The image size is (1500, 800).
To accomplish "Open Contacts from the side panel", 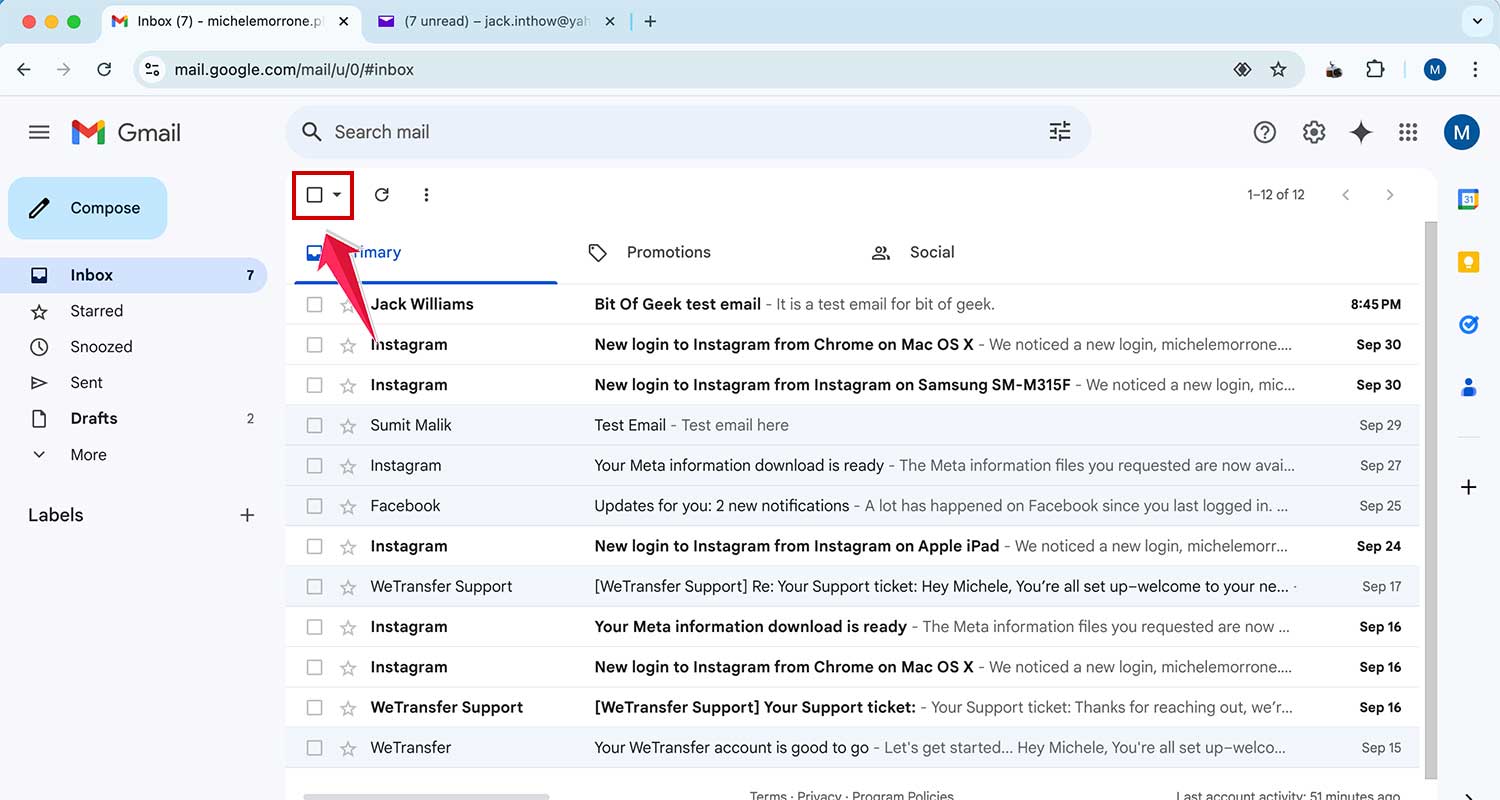I will 1468,387.
